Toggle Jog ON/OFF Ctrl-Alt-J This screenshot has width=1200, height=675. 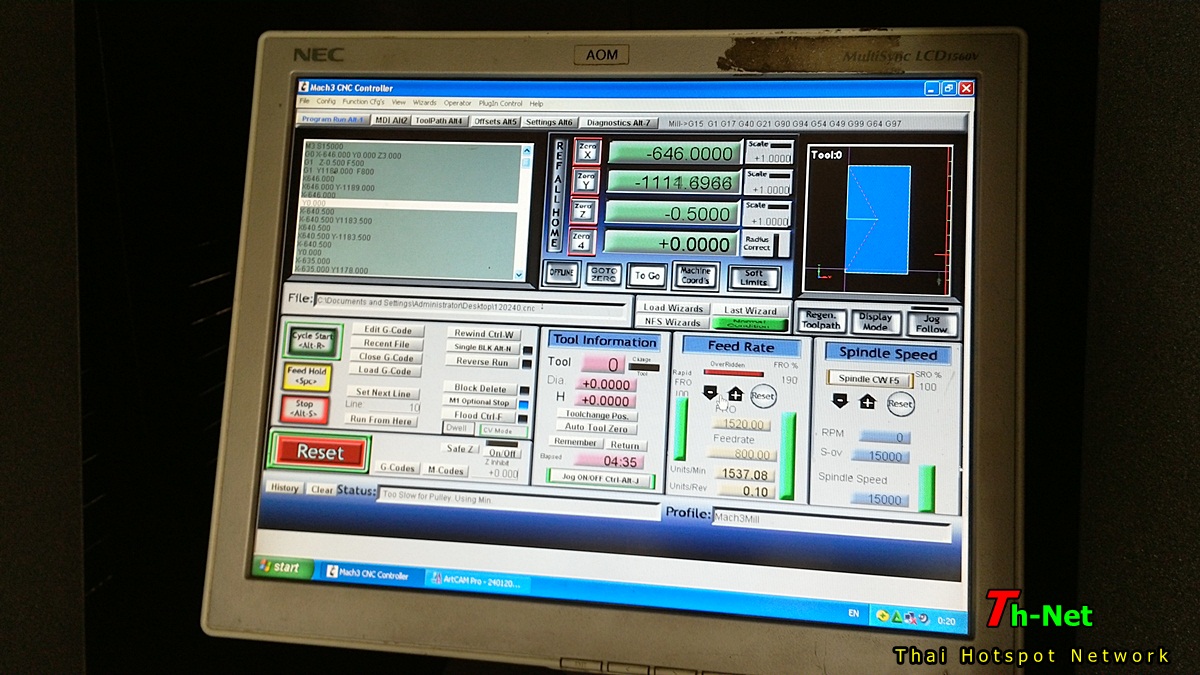(600, 480)
